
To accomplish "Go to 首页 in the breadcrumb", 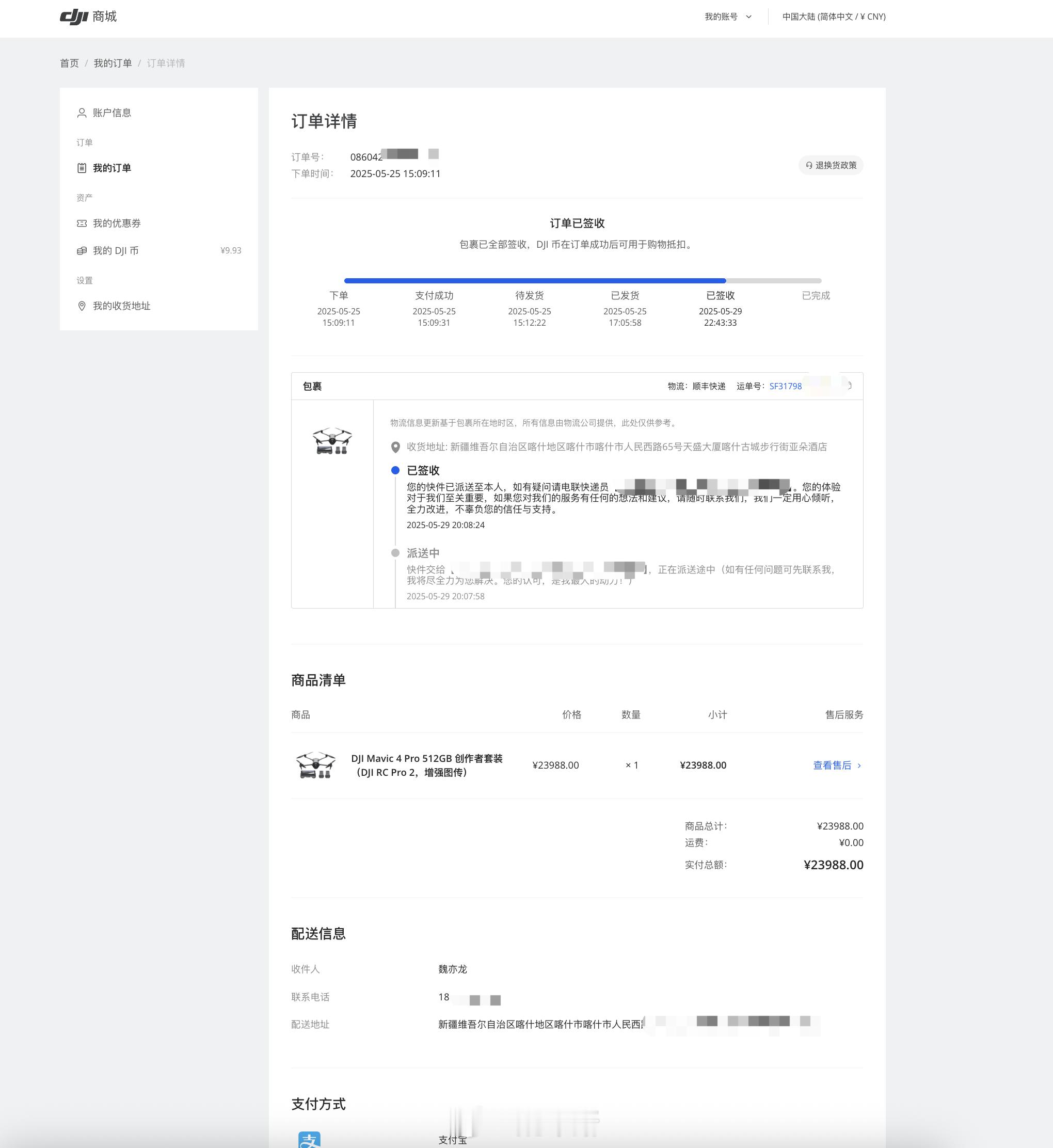I will (x=70, y=63).
